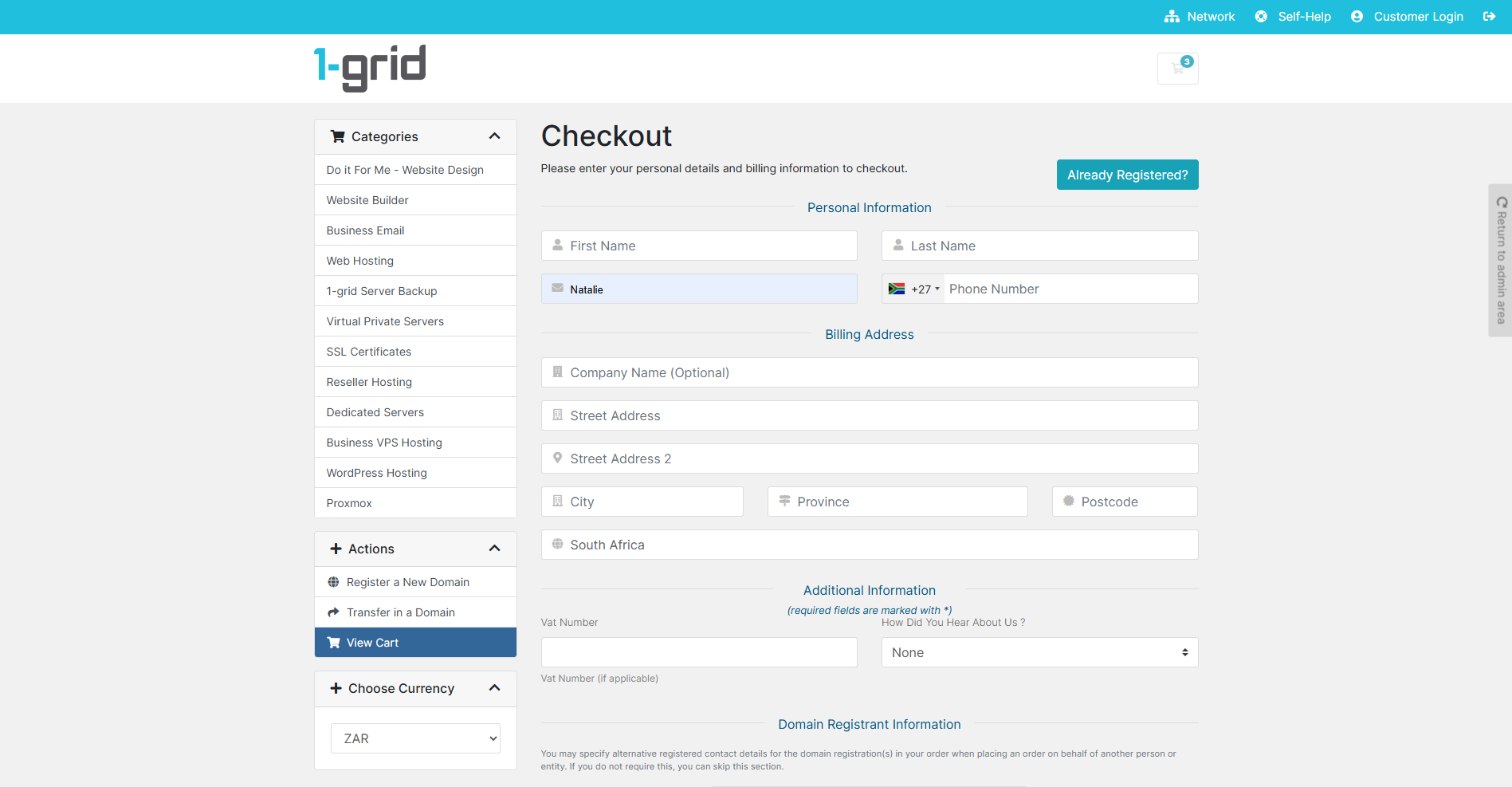Collapse the Actions panel chevron
The image size is (1512, 787).
click(x=494, y=549)
